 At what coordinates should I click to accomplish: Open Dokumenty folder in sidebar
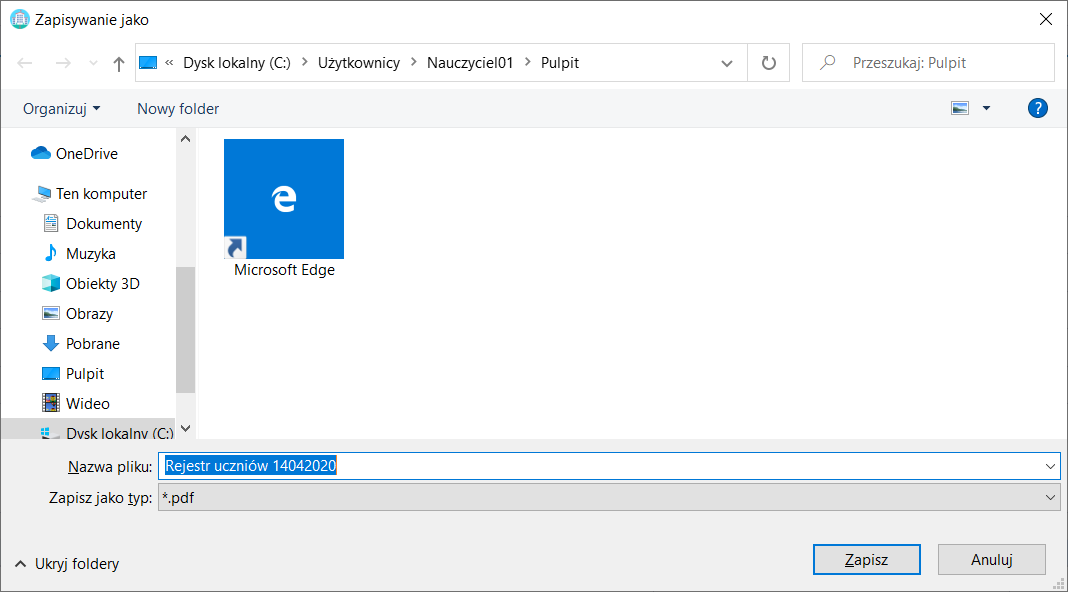[x=104, y=224]
